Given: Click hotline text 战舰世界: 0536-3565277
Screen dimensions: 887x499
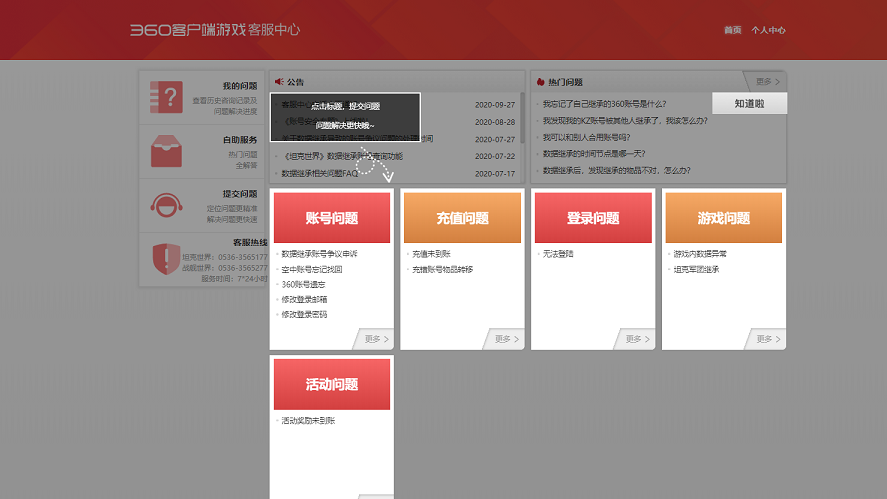Looking at the screenshot, I should (x=225, y=268).
